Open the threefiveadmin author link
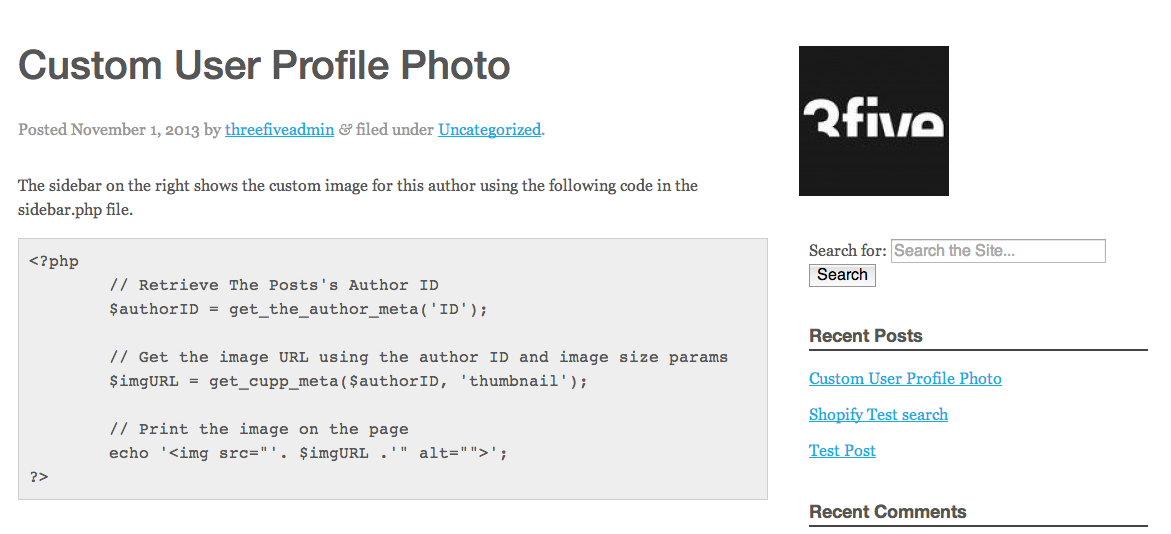 tap(279, 129)
